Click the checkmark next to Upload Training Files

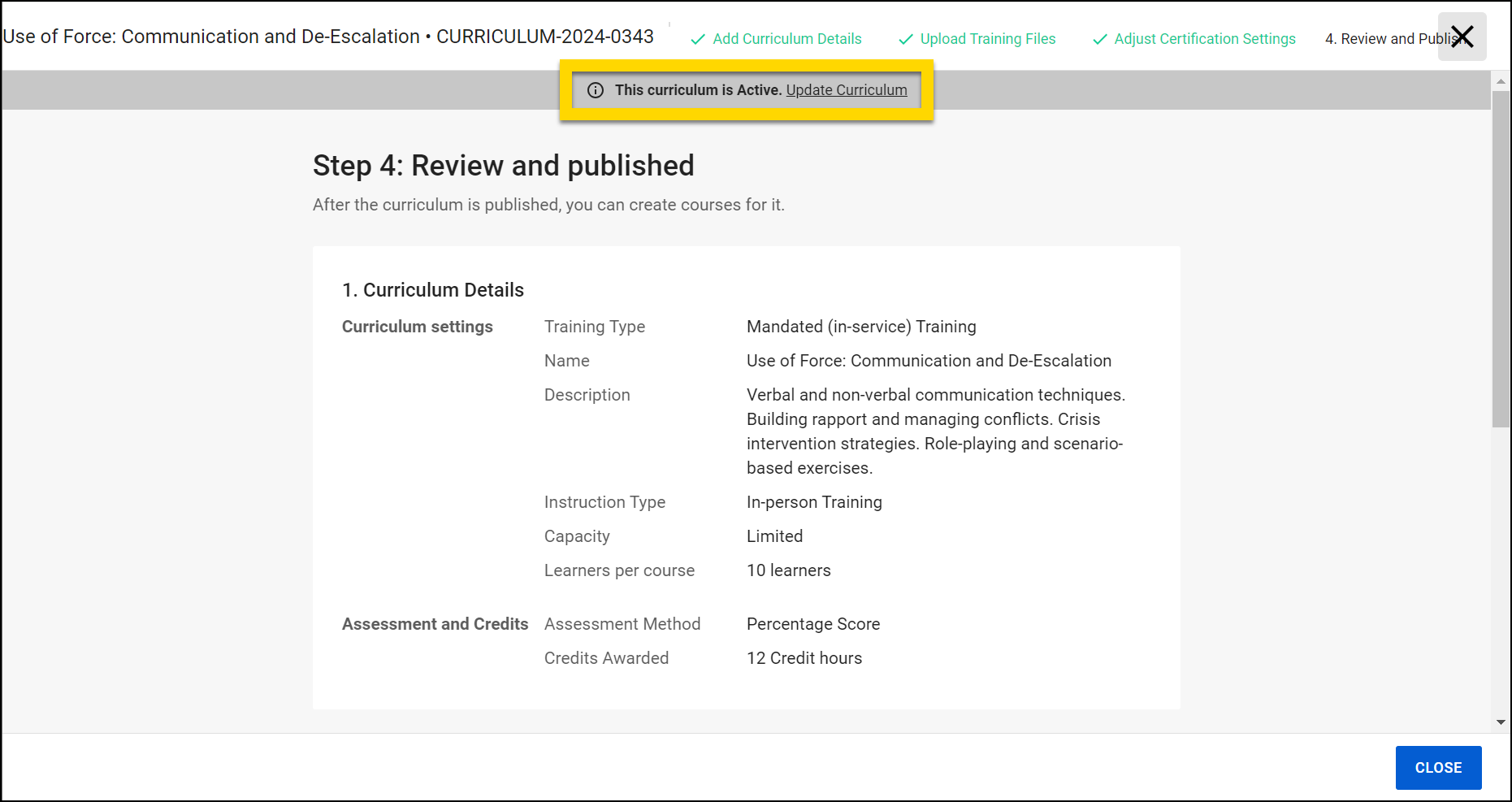904,38
